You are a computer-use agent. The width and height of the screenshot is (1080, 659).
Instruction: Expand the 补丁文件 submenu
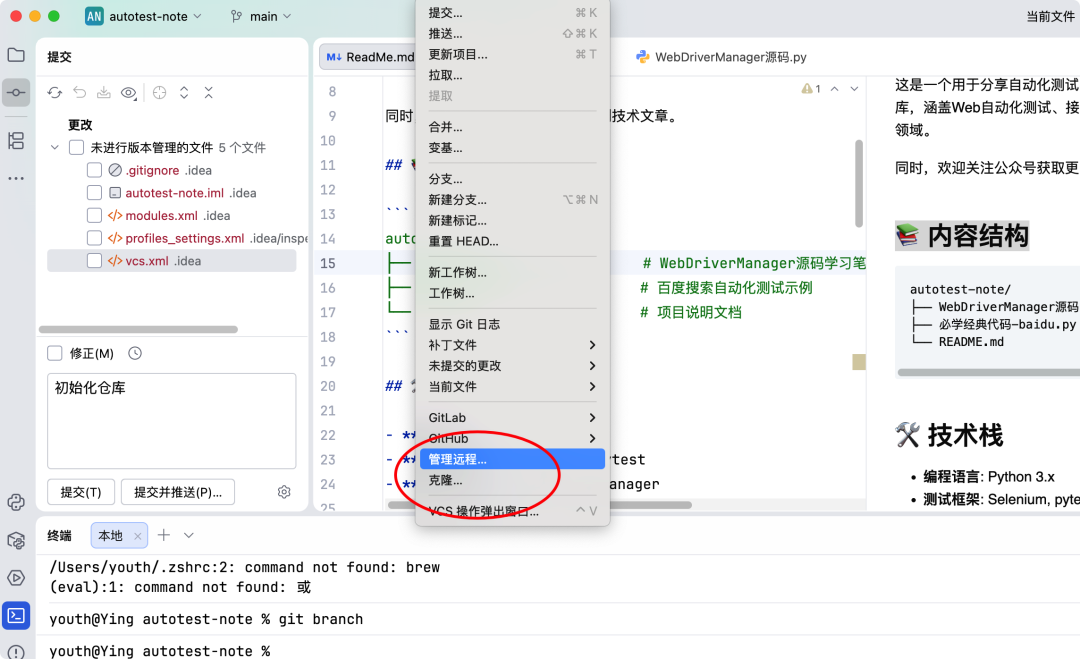(512, 345)
